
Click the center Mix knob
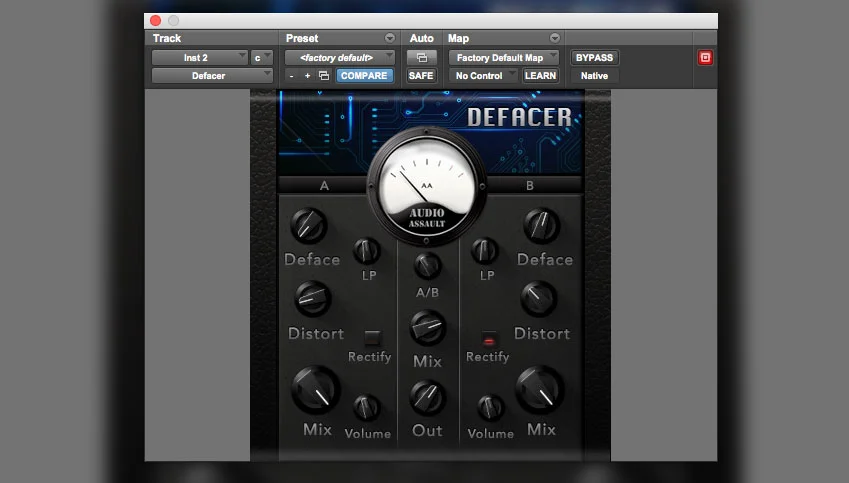tap(427, 328)
